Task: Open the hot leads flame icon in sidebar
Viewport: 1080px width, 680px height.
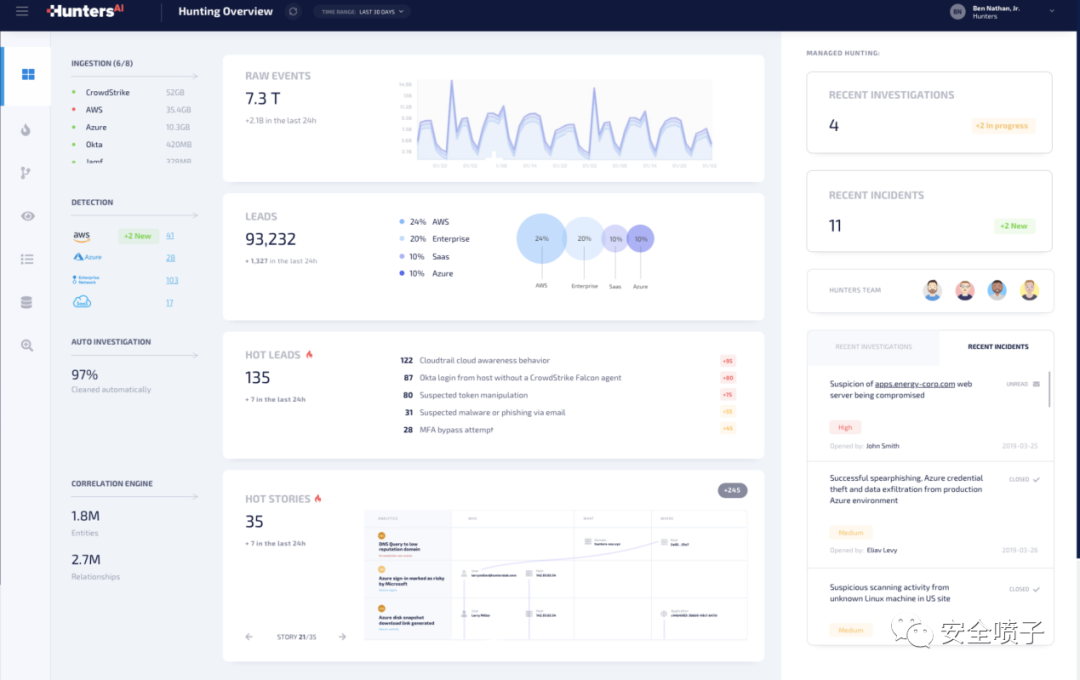Action: tap(26, 130)
